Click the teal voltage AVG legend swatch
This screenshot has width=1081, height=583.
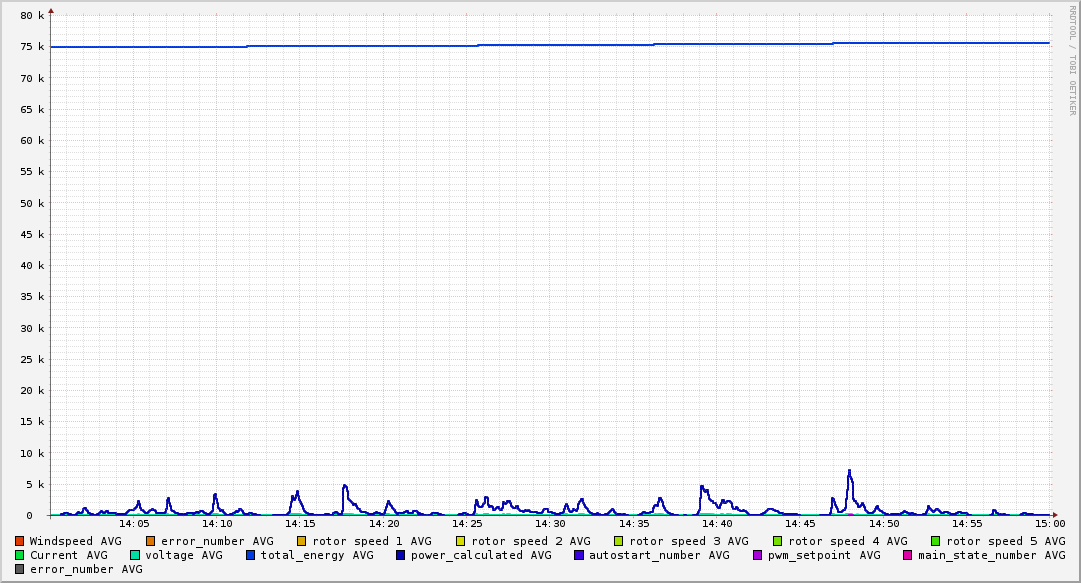point(135,555)
